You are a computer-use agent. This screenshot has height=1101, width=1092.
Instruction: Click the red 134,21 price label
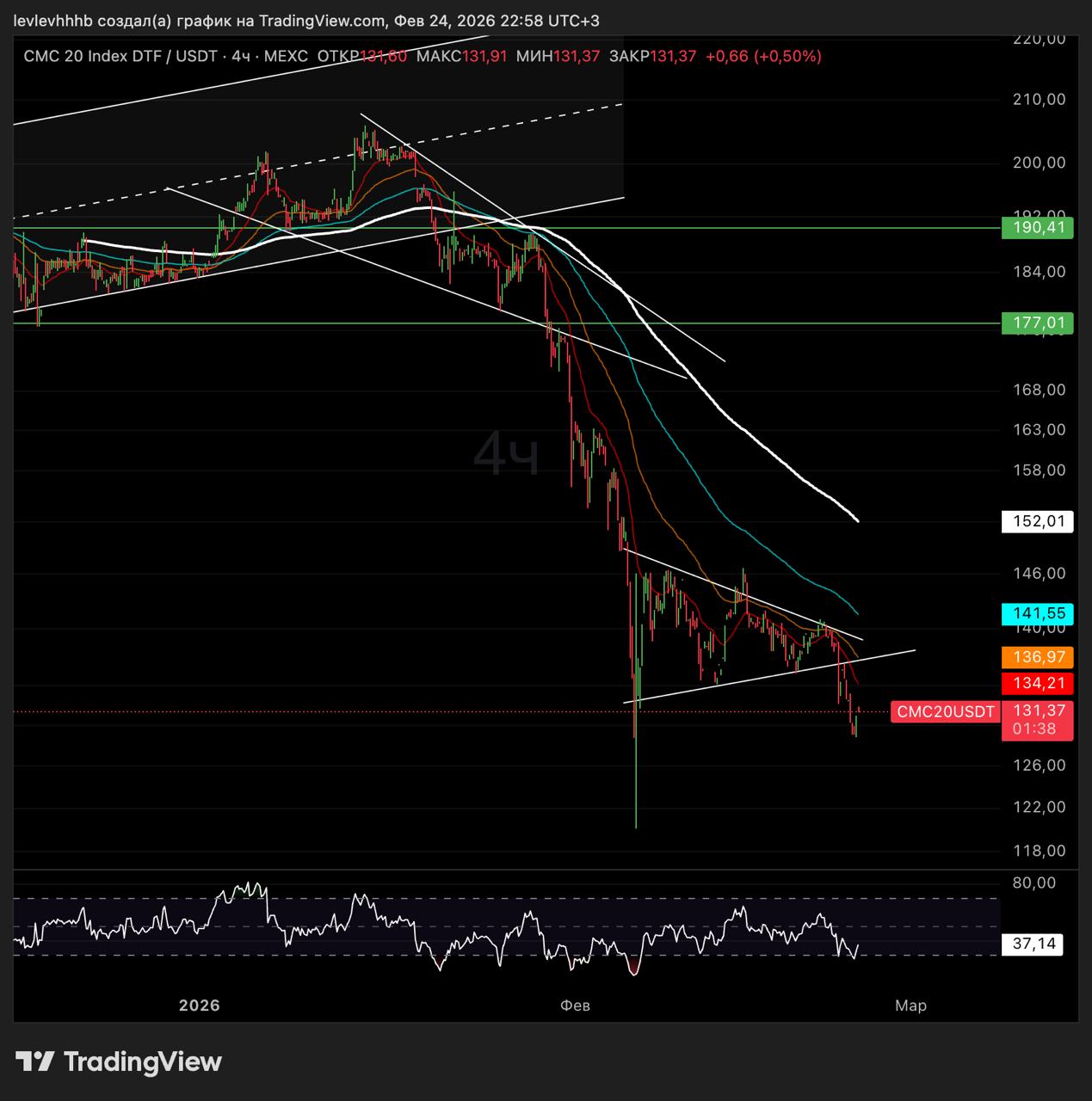point(1038,684)
